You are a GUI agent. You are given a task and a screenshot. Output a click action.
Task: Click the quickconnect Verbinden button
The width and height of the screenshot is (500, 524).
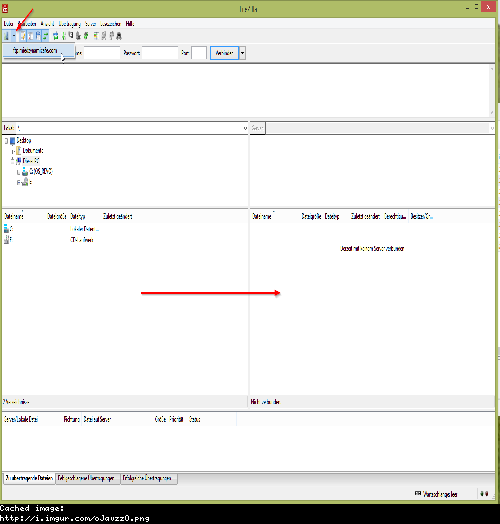(224, 53)
